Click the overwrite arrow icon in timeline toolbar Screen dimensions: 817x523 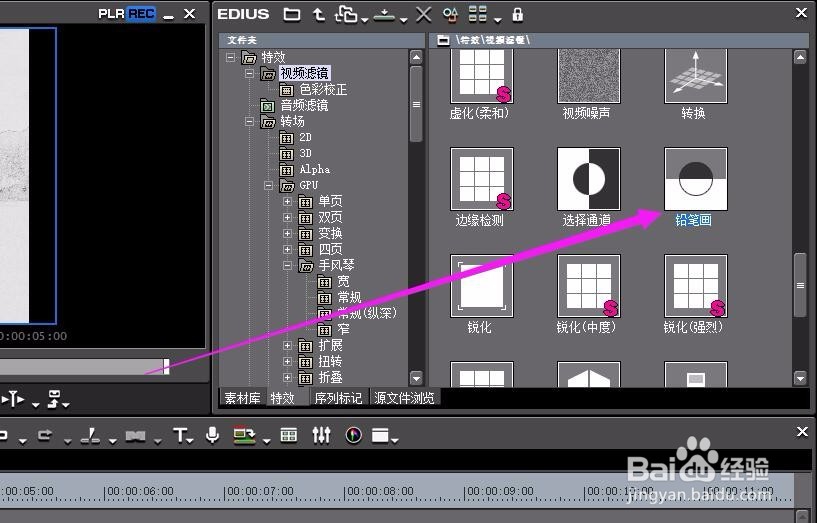pos(45,434)
